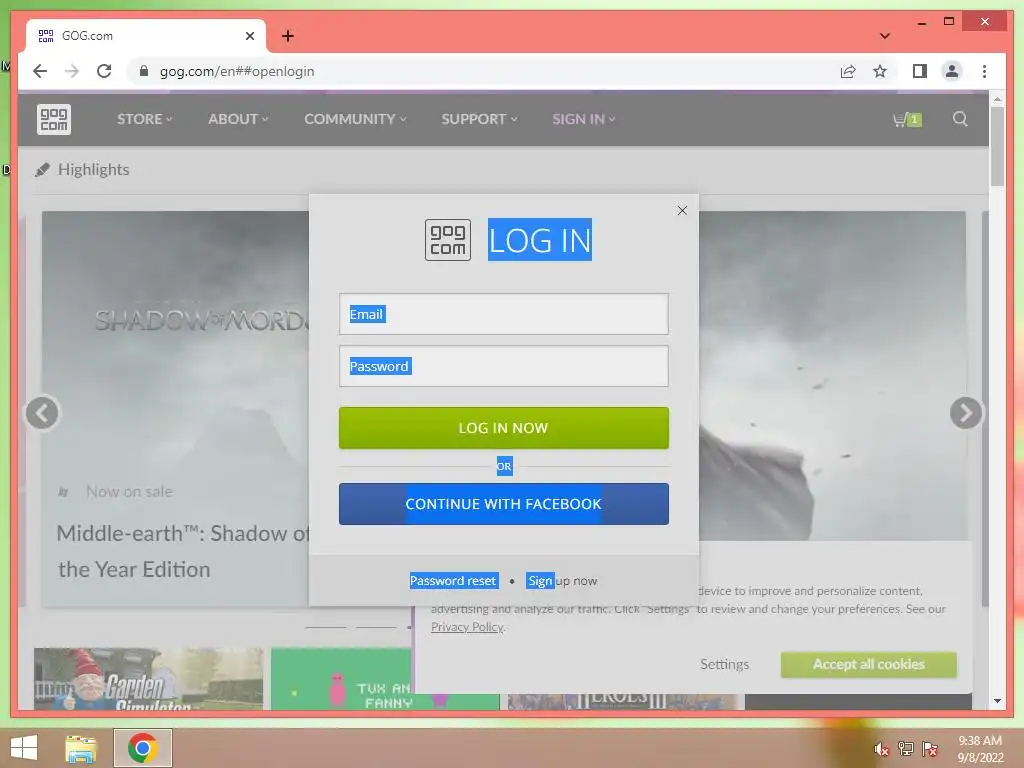Click Settings in the cookie banner
1024x768 pixels.
click(x=724, y=664)
